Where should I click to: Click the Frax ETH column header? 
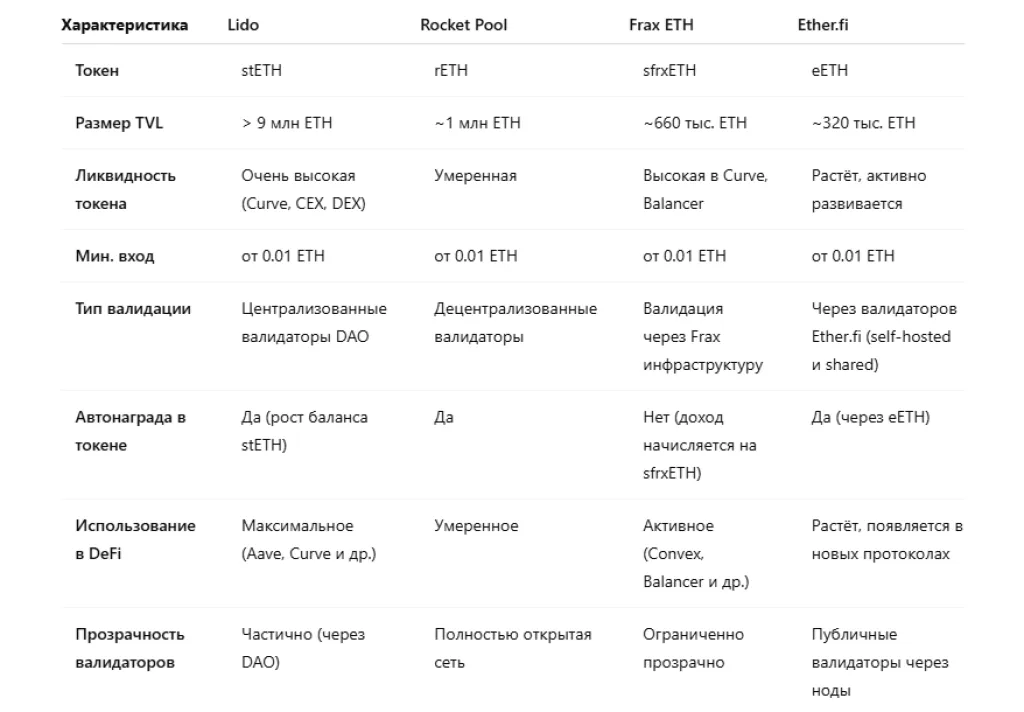point(661,25)
